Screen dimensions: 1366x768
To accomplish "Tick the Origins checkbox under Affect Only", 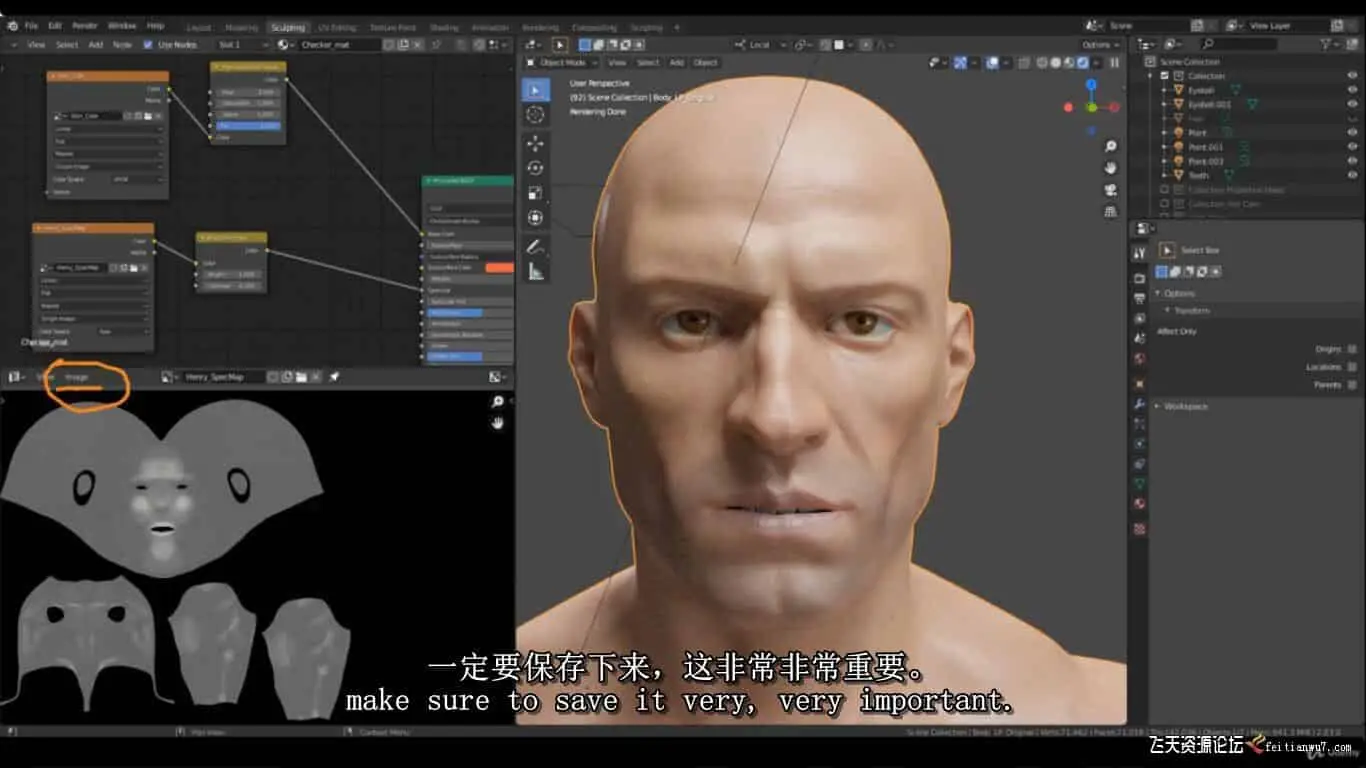I will tap(1352, 349).
